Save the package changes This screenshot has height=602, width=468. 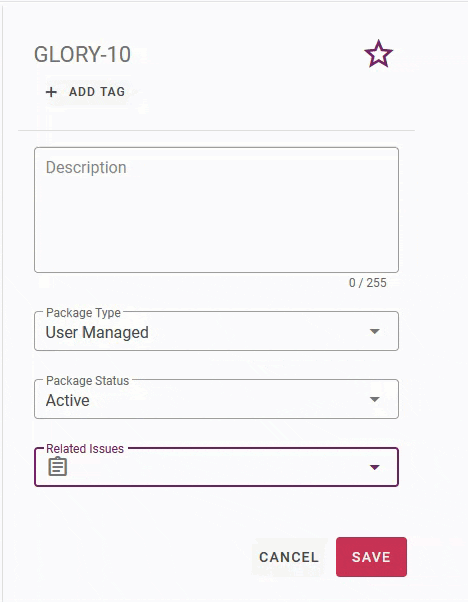click(371, 557)
